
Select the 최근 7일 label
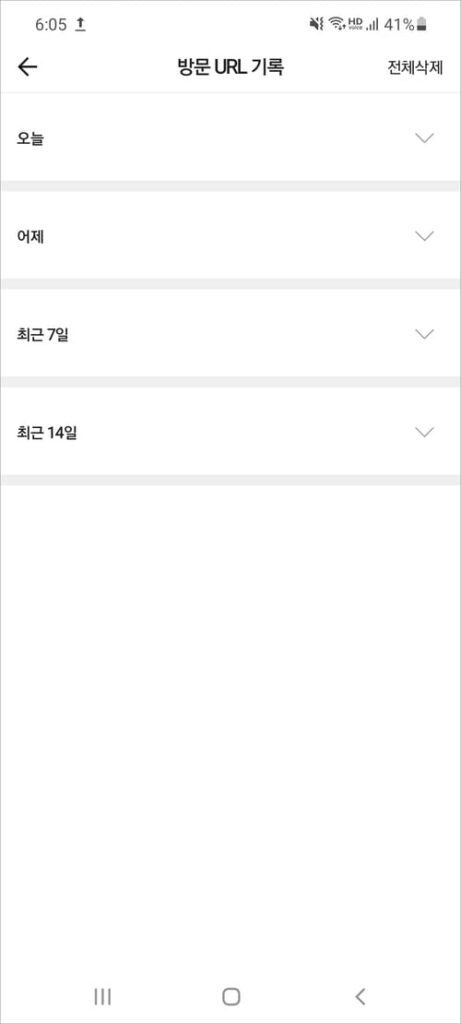(42, 335)
